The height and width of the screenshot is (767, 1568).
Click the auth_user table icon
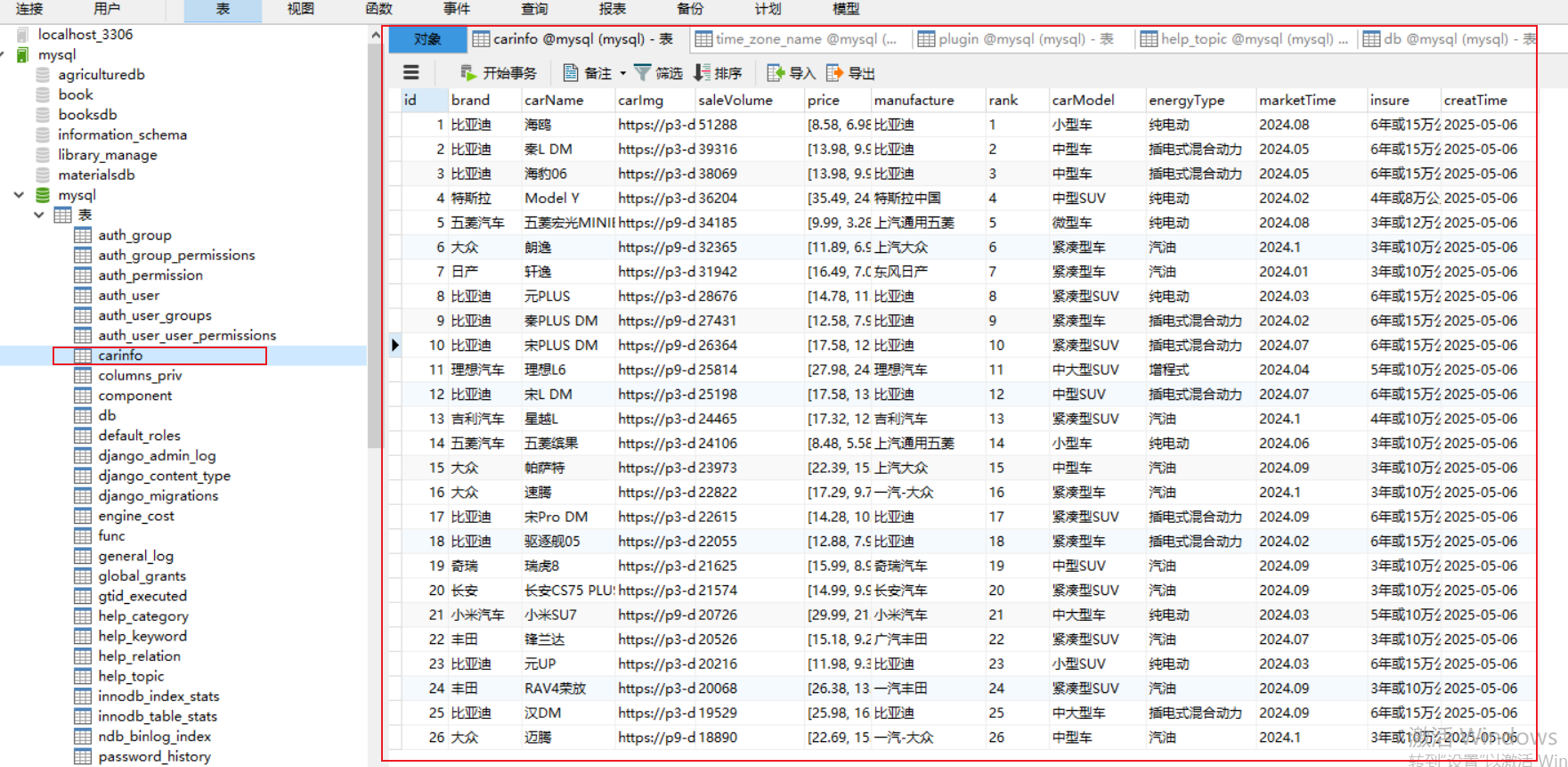(x=83, y=295)
